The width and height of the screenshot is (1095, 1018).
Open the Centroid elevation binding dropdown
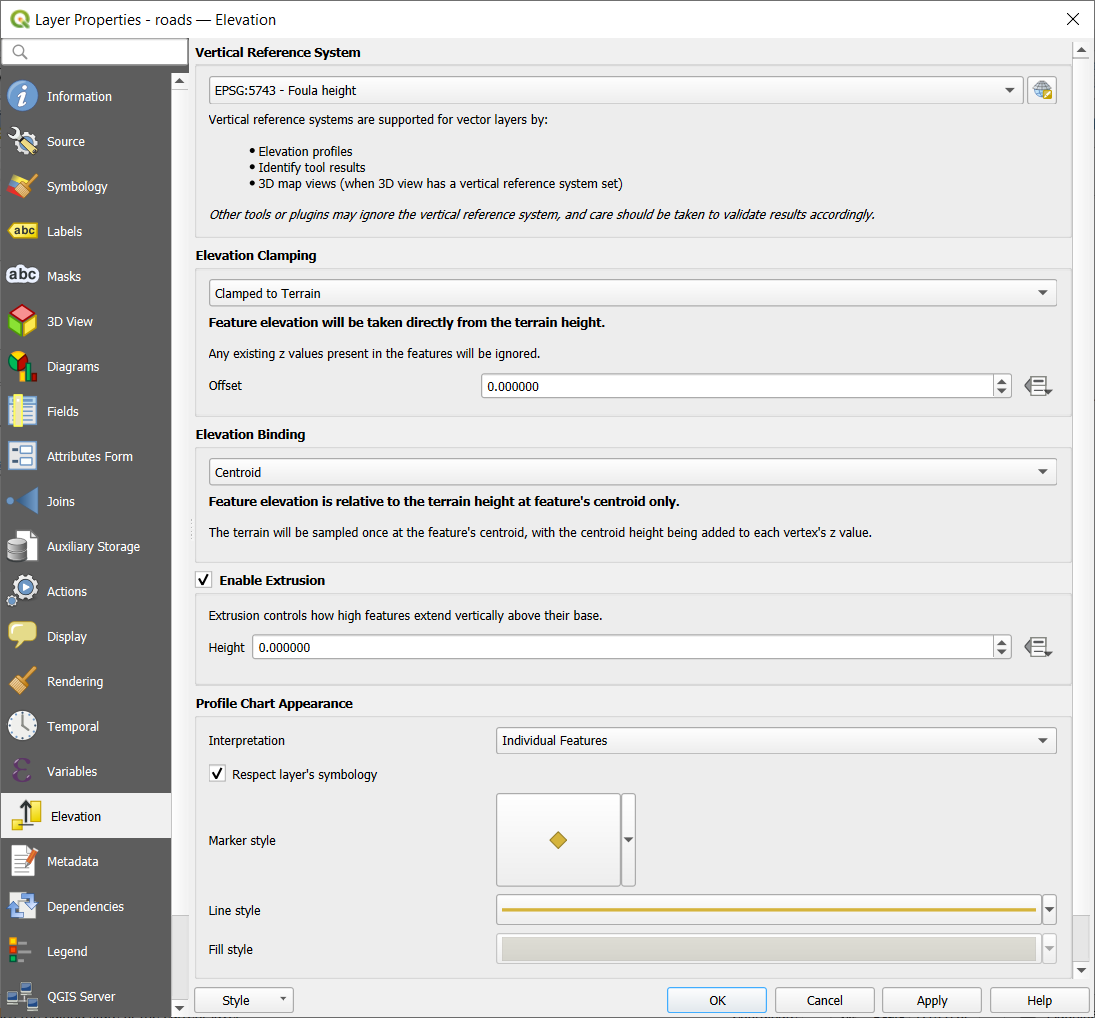pyautogui.click(x=633, y=471)
